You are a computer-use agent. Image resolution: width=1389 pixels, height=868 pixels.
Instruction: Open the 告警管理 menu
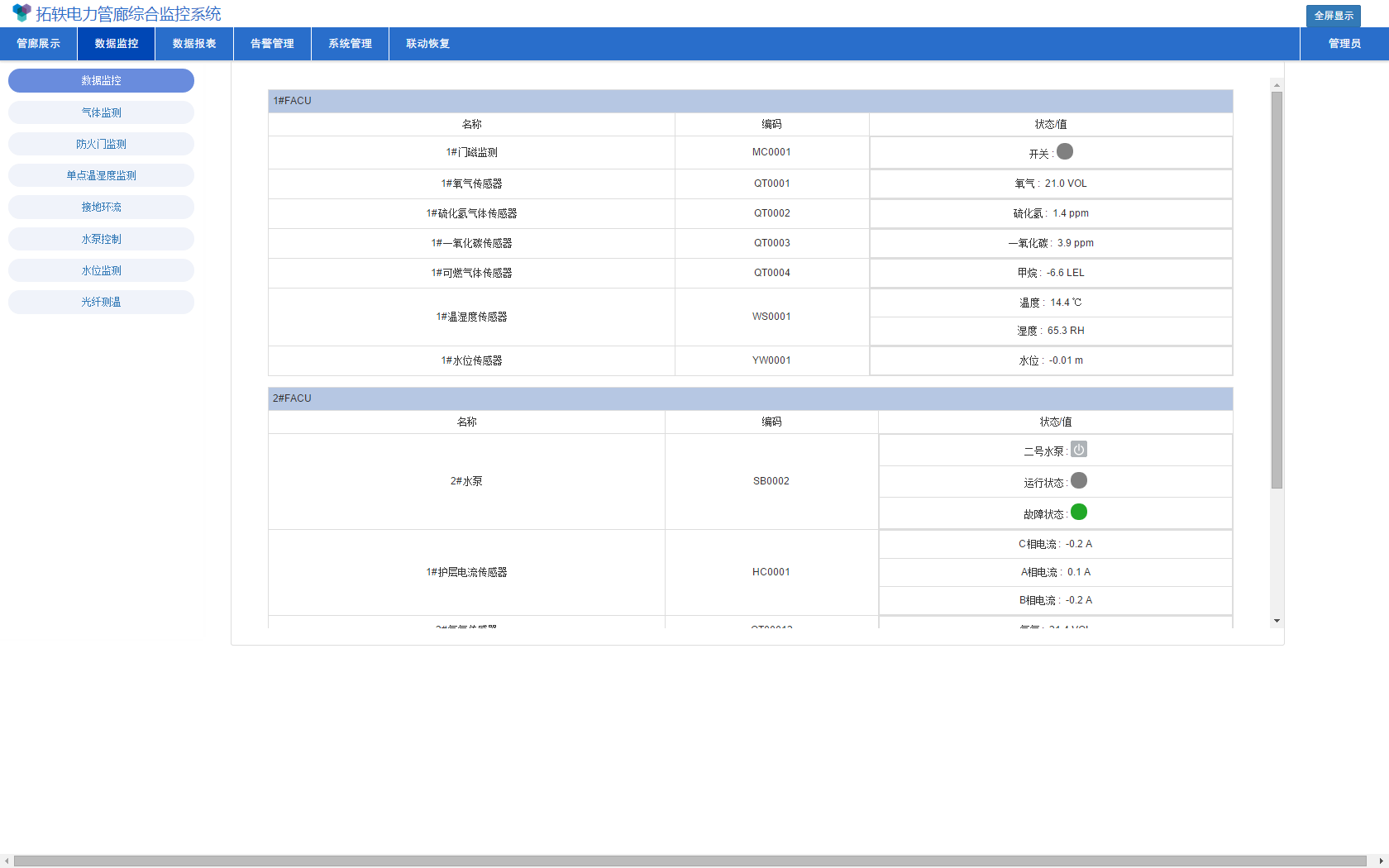(x=271, y=43)
